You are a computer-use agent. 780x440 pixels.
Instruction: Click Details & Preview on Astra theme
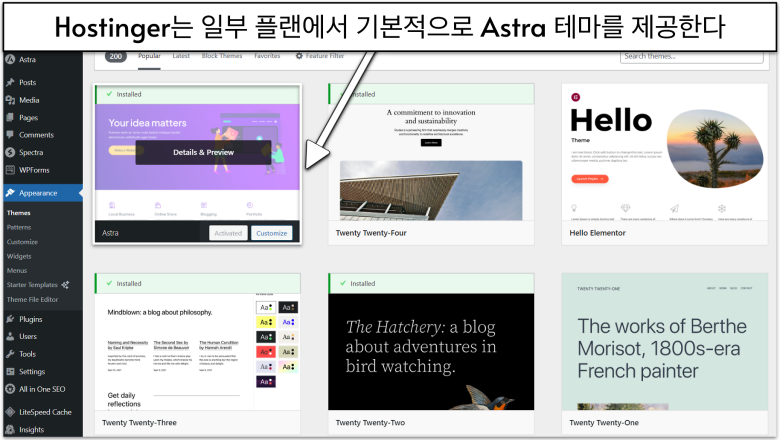[203, 152]
